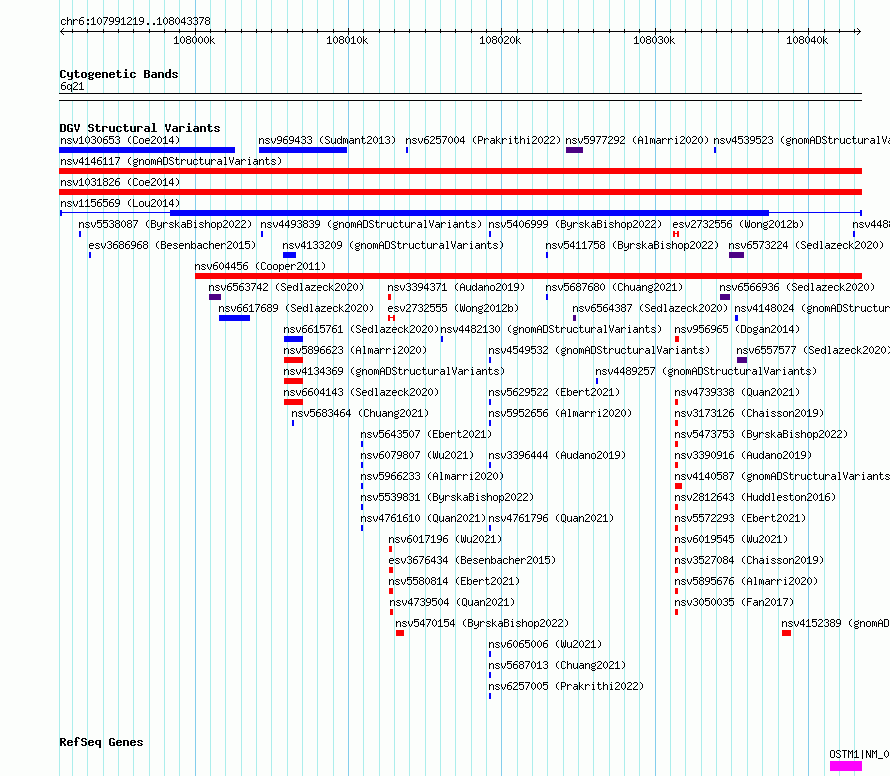This screenshot has width=890, height=776.
Task: Open variant nsv4489257 label
Action: [706, 371]
